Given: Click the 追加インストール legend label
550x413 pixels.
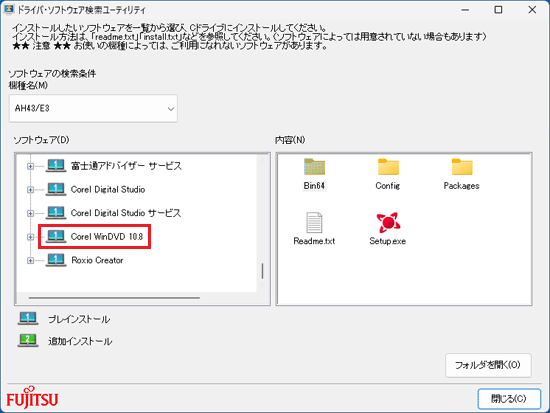Looking at the screenshot, I should click(80, 341).
